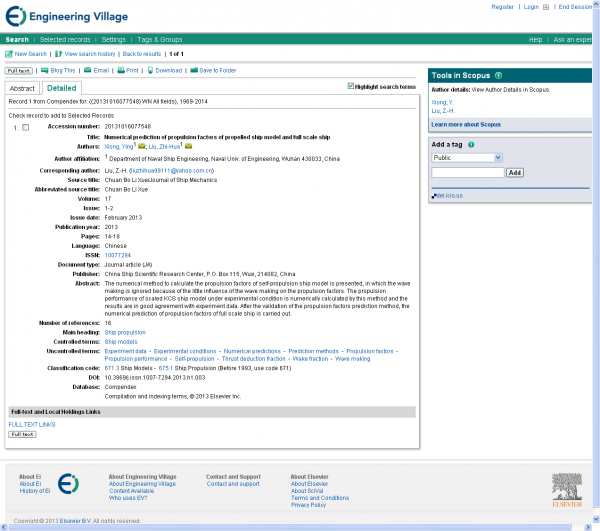Click Wake fraction term link
Screen dimensions: 600x531
pyautogui.click(x=310, y=359)
